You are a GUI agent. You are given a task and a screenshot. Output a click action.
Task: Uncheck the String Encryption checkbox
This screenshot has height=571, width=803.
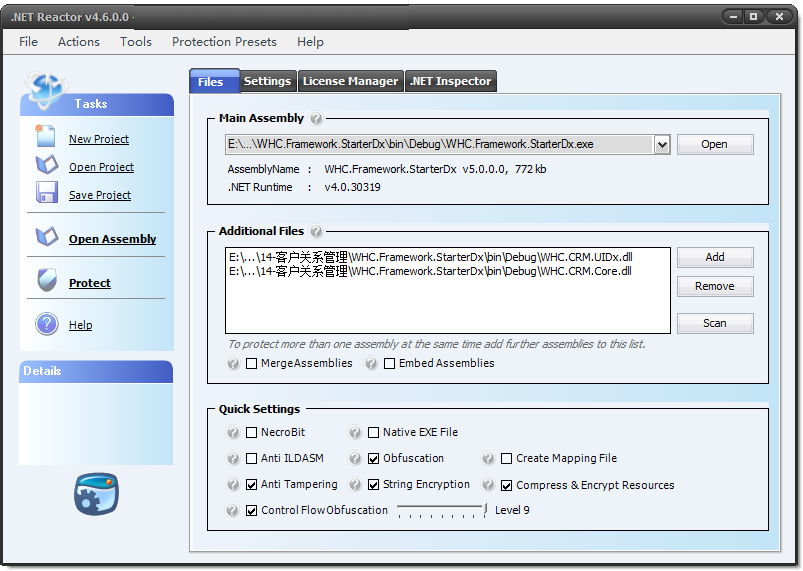click(x=373, y=484)
